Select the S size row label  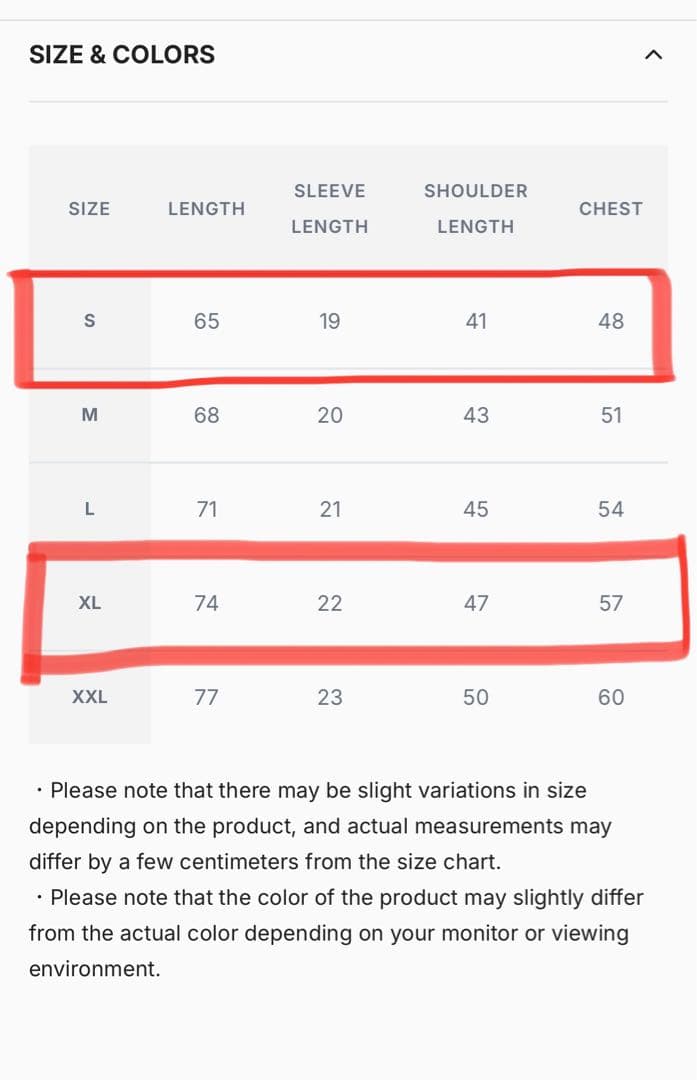89,321
